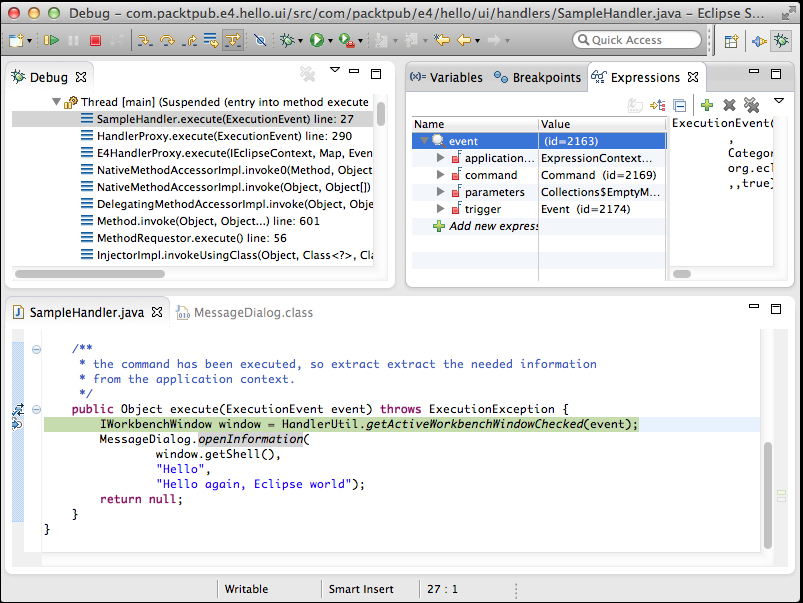
Task: Click the Step Into toolbar icon
Action: (x=143, y=41)
